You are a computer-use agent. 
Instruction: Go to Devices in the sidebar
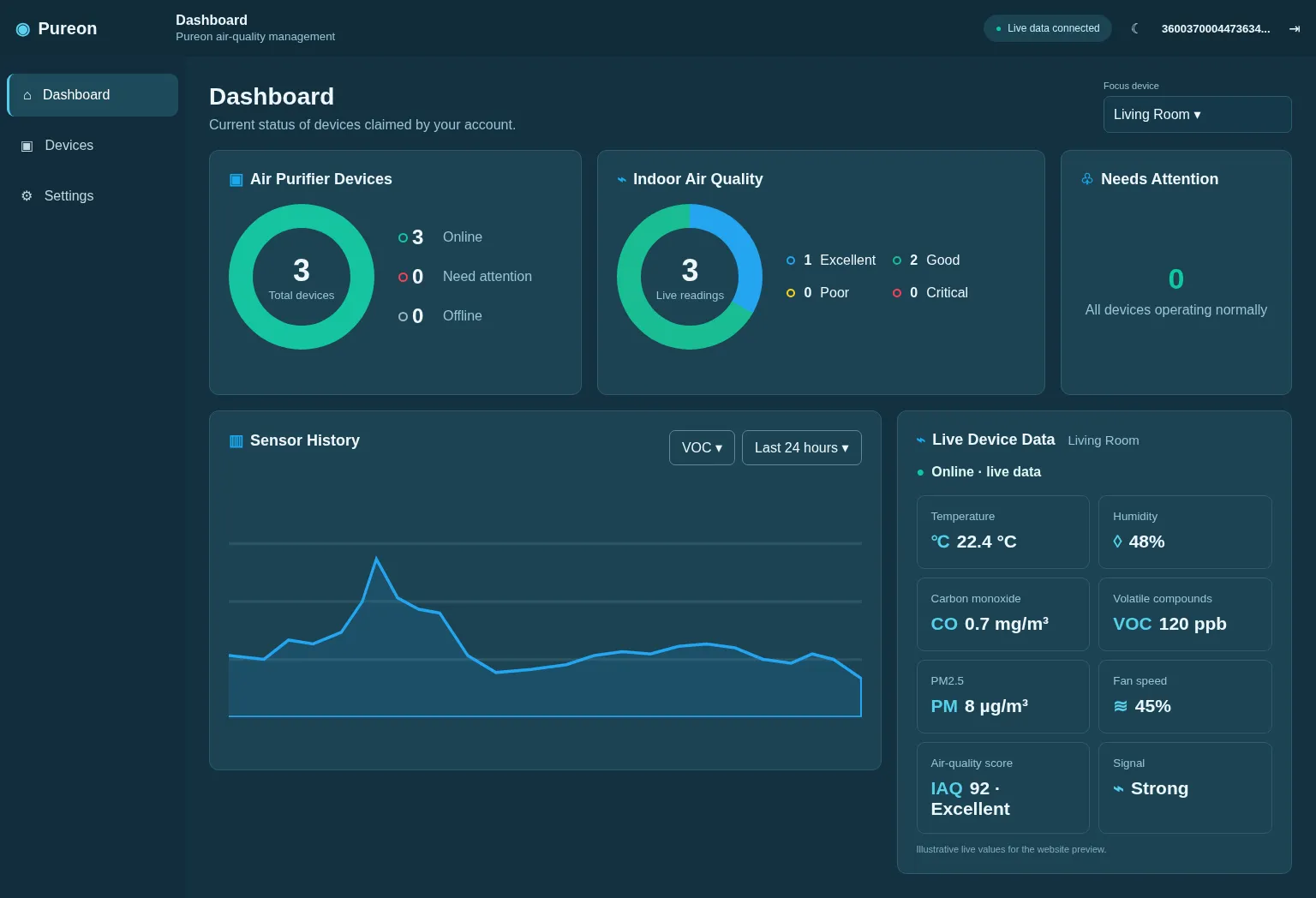(x=93, y=146)
